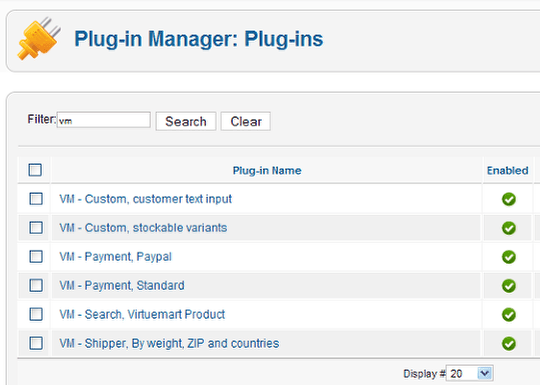Toggle enabled checkmark for Payment, Standard row

[x=509, y=286]
